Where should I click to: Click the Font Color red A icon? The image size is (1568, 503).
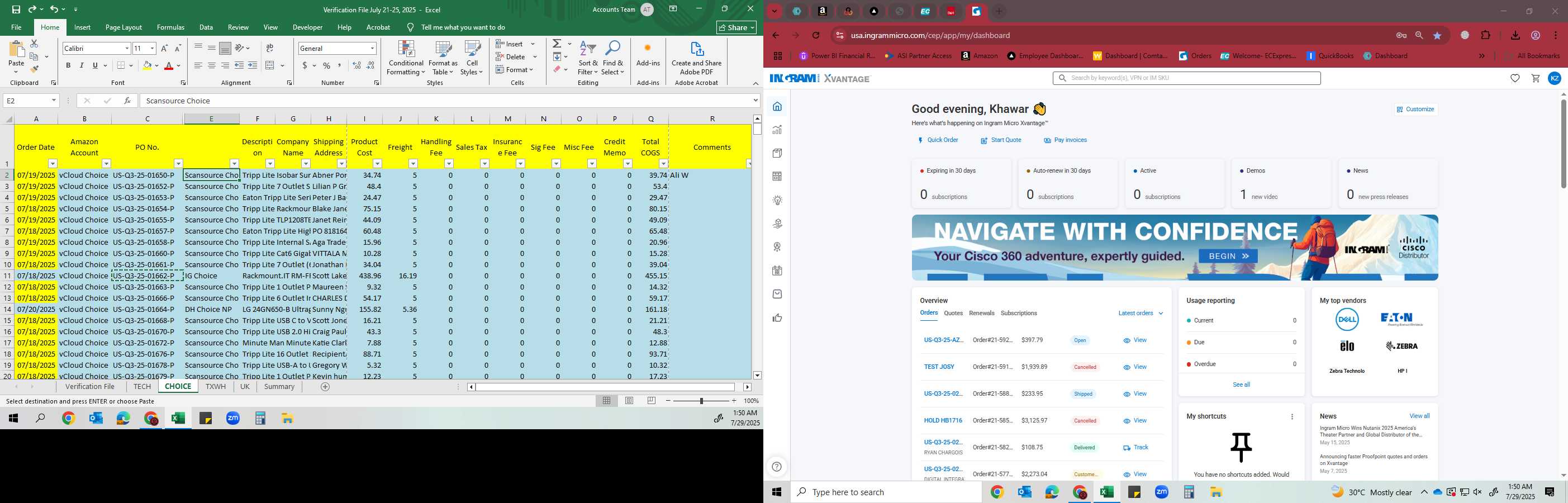point(169,65)
